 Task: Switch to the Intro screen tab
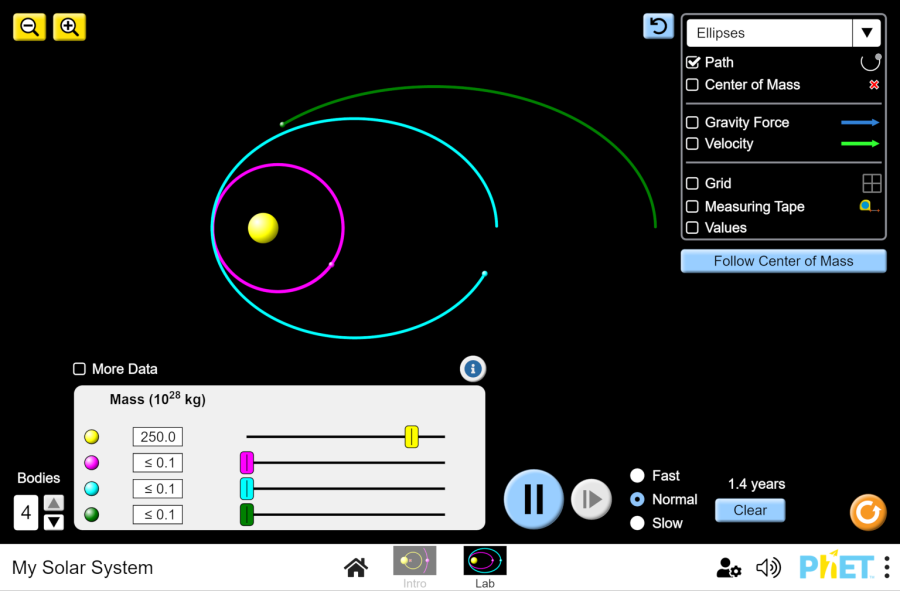click(x=414, y=567)
